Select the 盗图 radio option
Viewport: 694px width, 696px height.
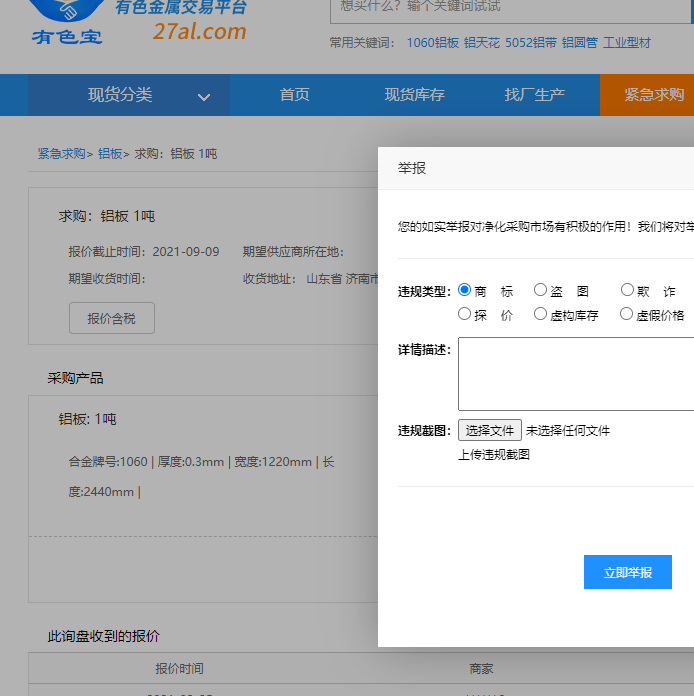pyautogui.click(x=540, y=291)
